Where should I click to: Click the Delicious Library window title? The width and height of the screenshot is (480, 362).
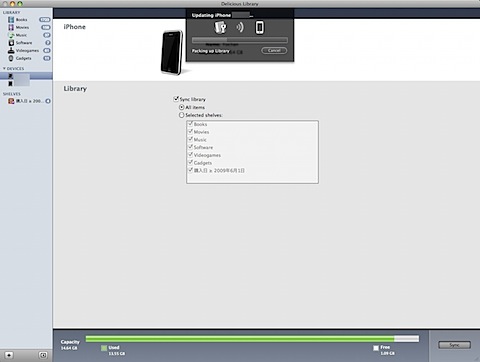[240, 4]
